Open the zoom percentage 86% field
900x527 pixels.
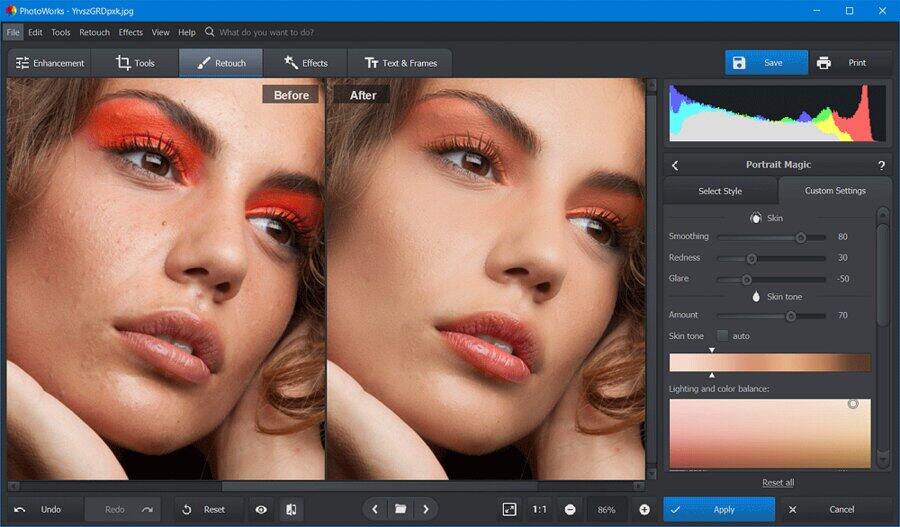click(x=606, y=509)
